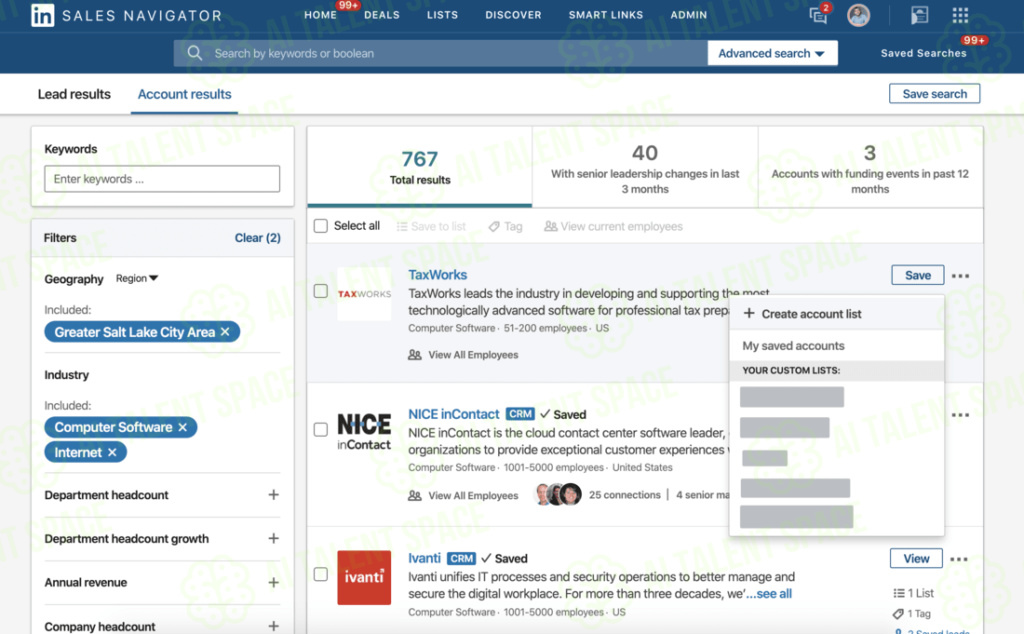This screenshot has height=634, width=1024.
Task: Click the LinkedIn logo icon
Action: 42,15
